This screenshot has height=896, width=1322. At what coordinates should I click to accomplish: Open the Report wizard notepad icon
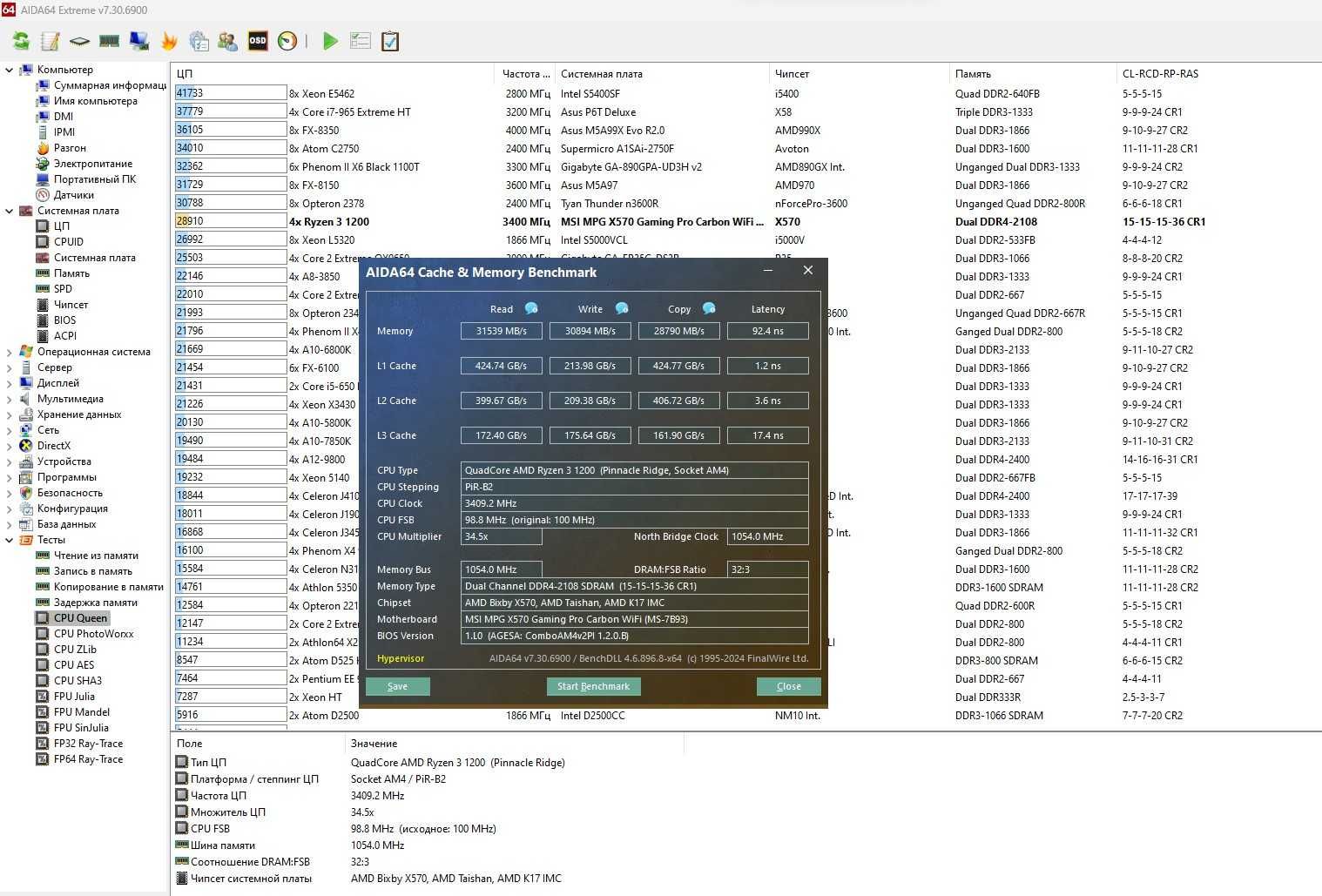point(51,41)
